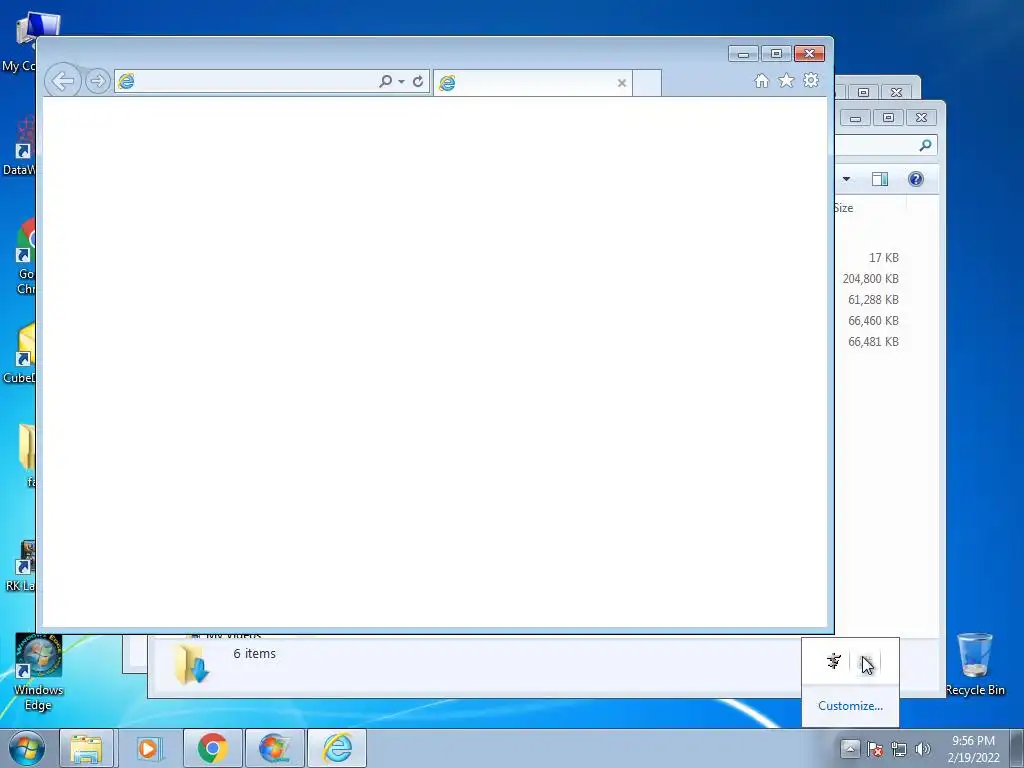Open Favorites with the star icon
The width and height of the screenshot is (1024, 768).
[786, 81]
